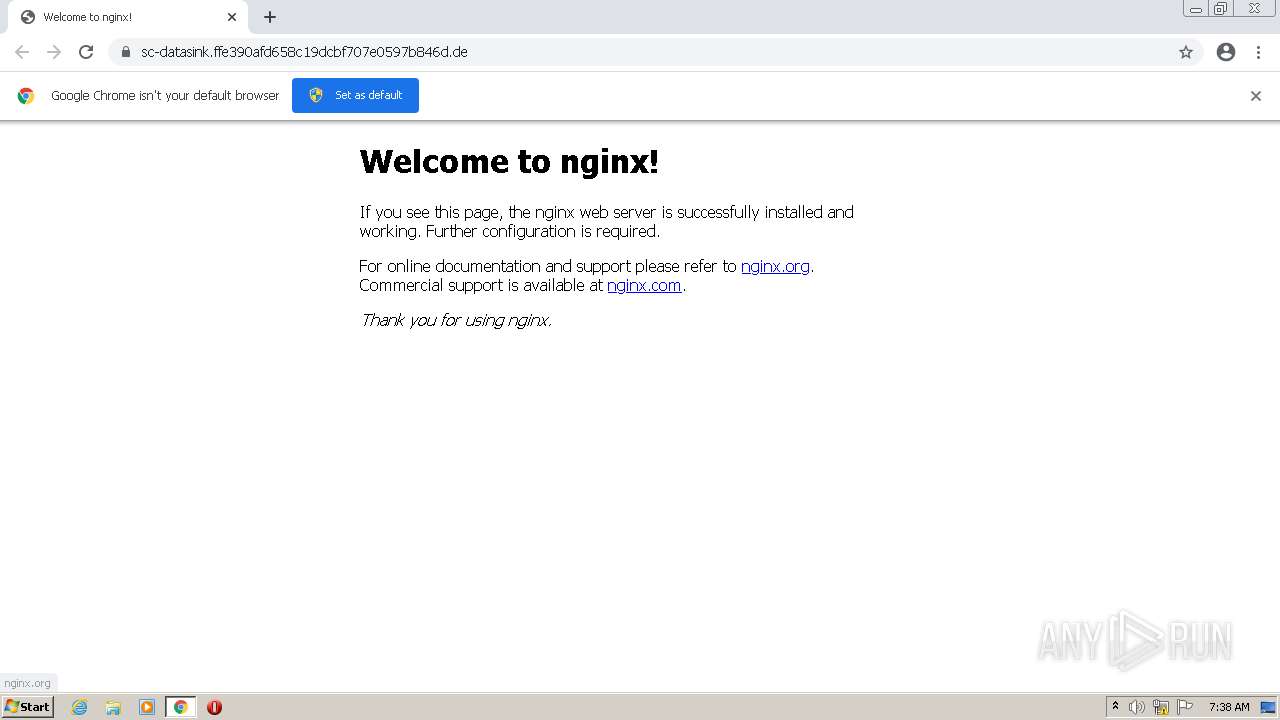The height and width of the screenshot is (720, 1280).
Task: Close the Welcome to nginx! tab
Action: pyautogui.click(x=232, y=17)
